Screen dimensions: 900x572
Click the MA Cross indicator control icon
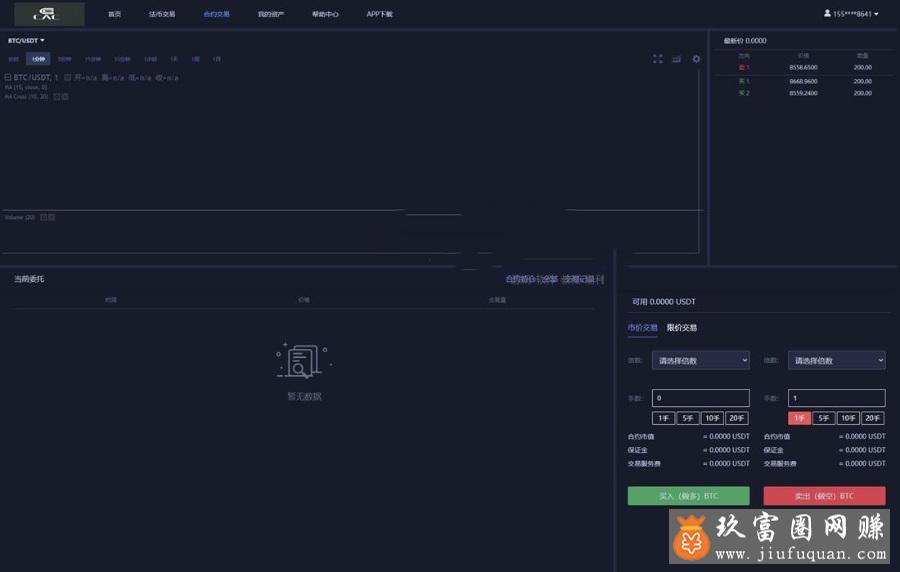[57, 96]
